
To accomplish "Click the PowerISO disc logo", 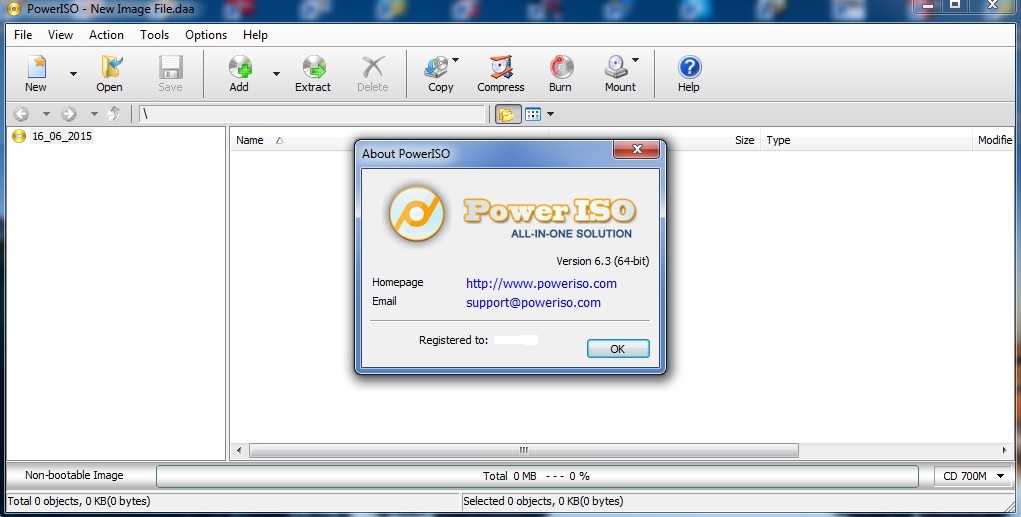I will (417, 213).
